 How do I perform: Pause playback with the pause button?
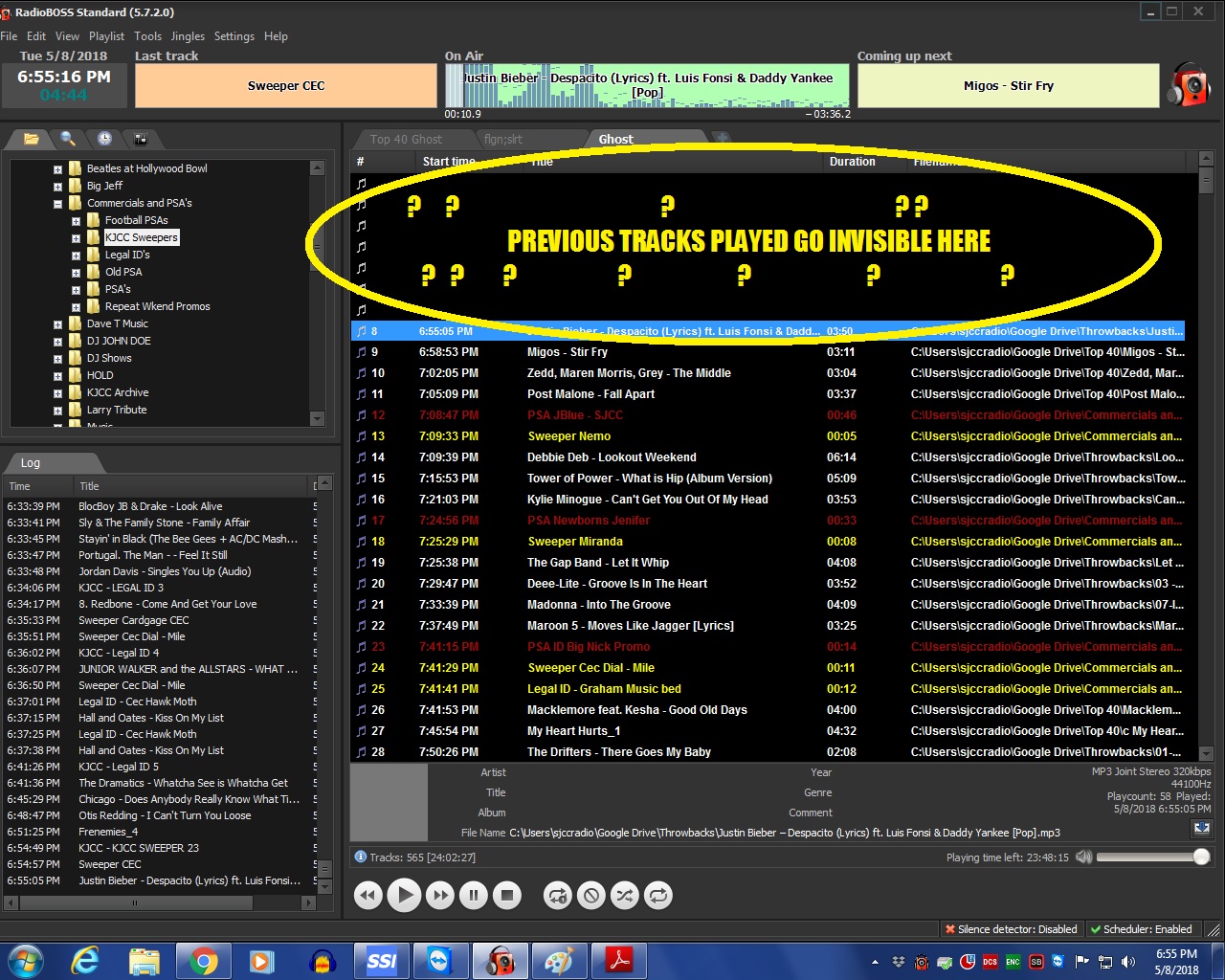(x=474, y=896)
